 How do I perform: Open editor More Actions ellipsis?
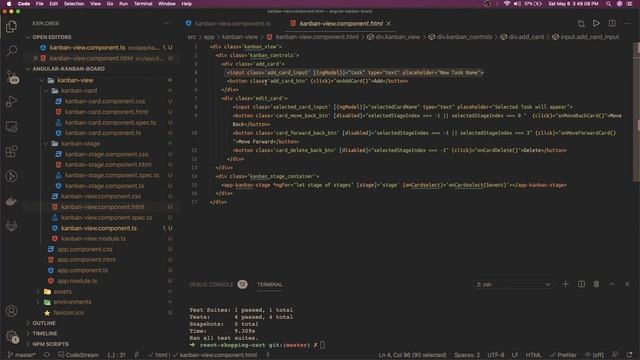pos(627,23)
